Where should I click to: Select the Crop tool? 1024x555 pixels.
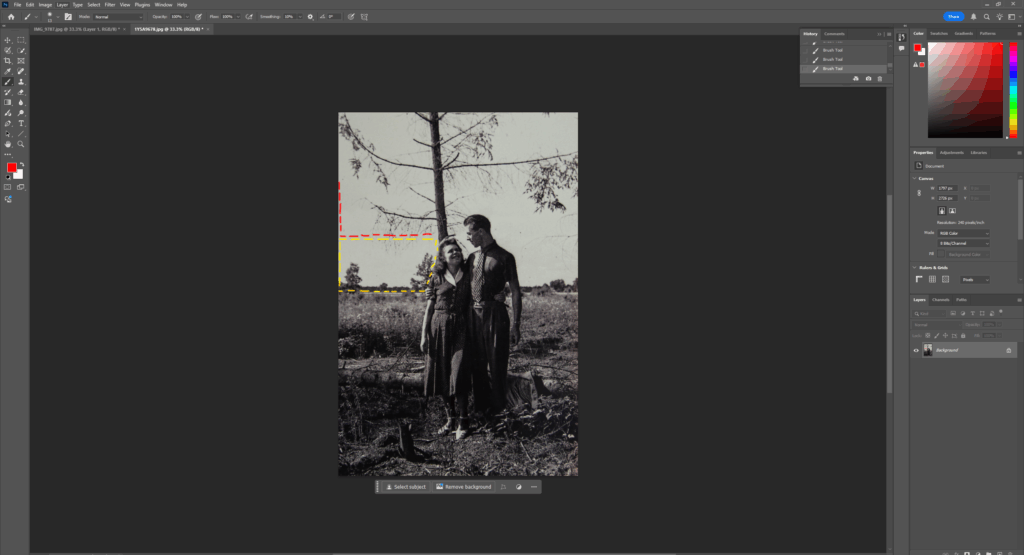click(8, 61)
